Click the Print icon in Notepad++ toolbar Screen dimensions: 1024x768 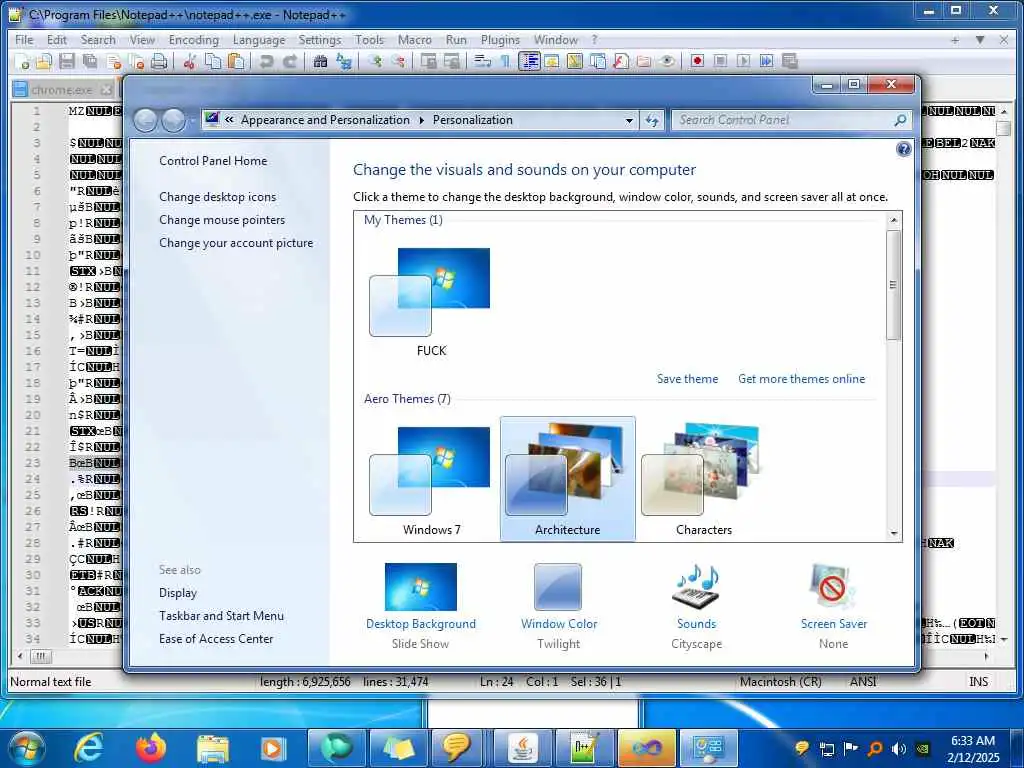159,61
